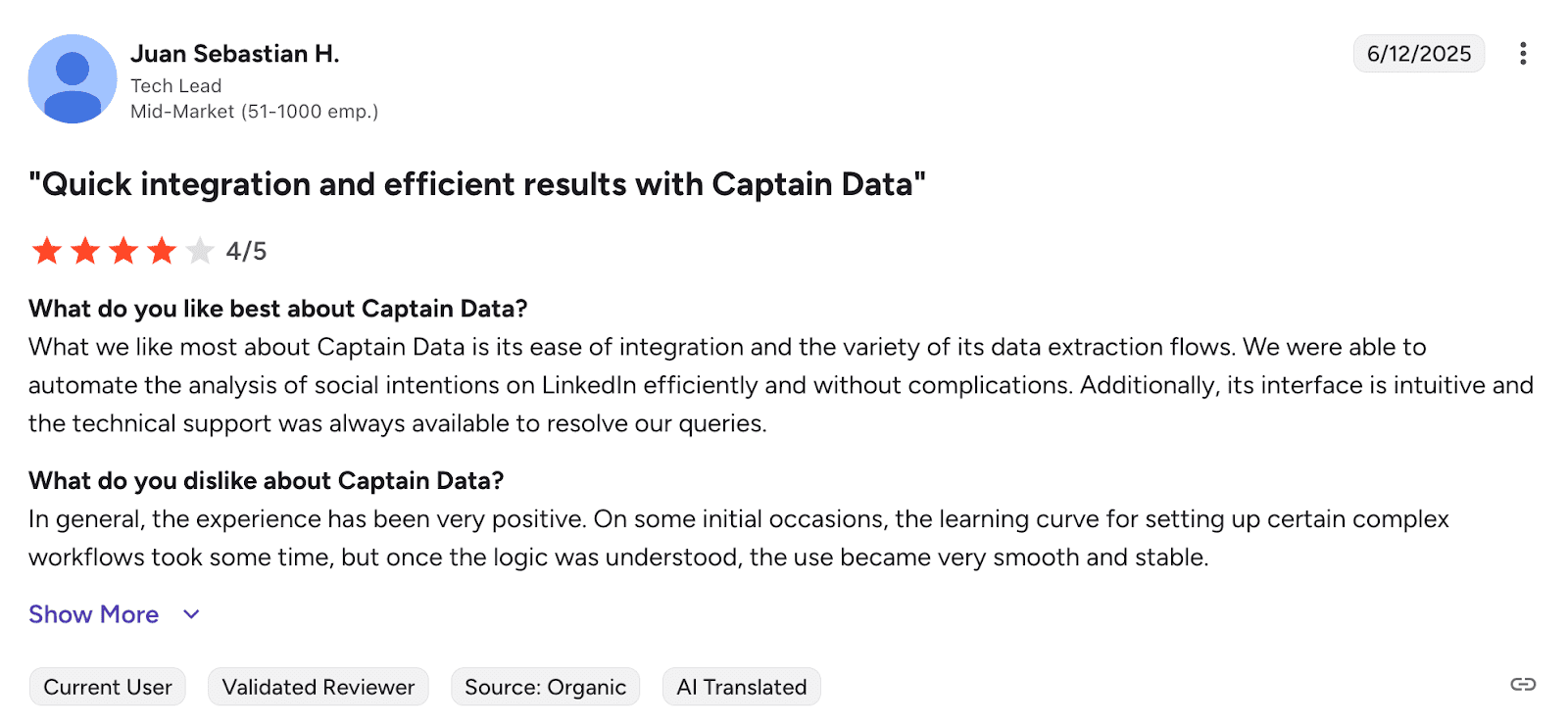Click the 4/5 rating score text
This screenshot has height=728, width=1568.
[246, 252]
